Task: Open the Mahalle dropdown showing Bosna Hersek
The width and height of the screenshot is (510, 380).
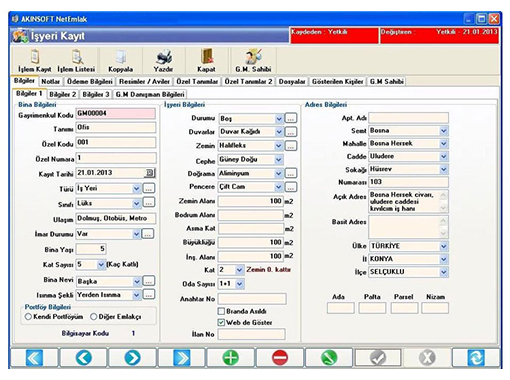Action: [443, 144]
